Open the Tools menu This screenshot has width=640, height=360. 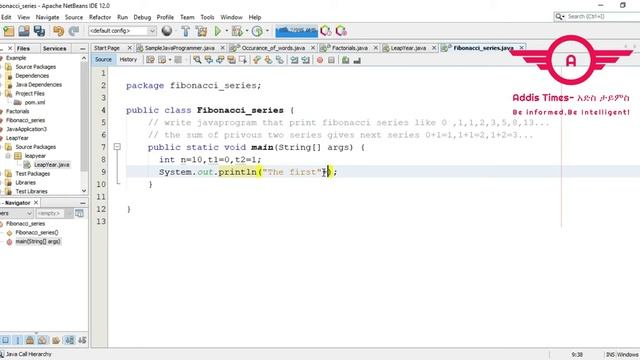click(x=207, y=17)
